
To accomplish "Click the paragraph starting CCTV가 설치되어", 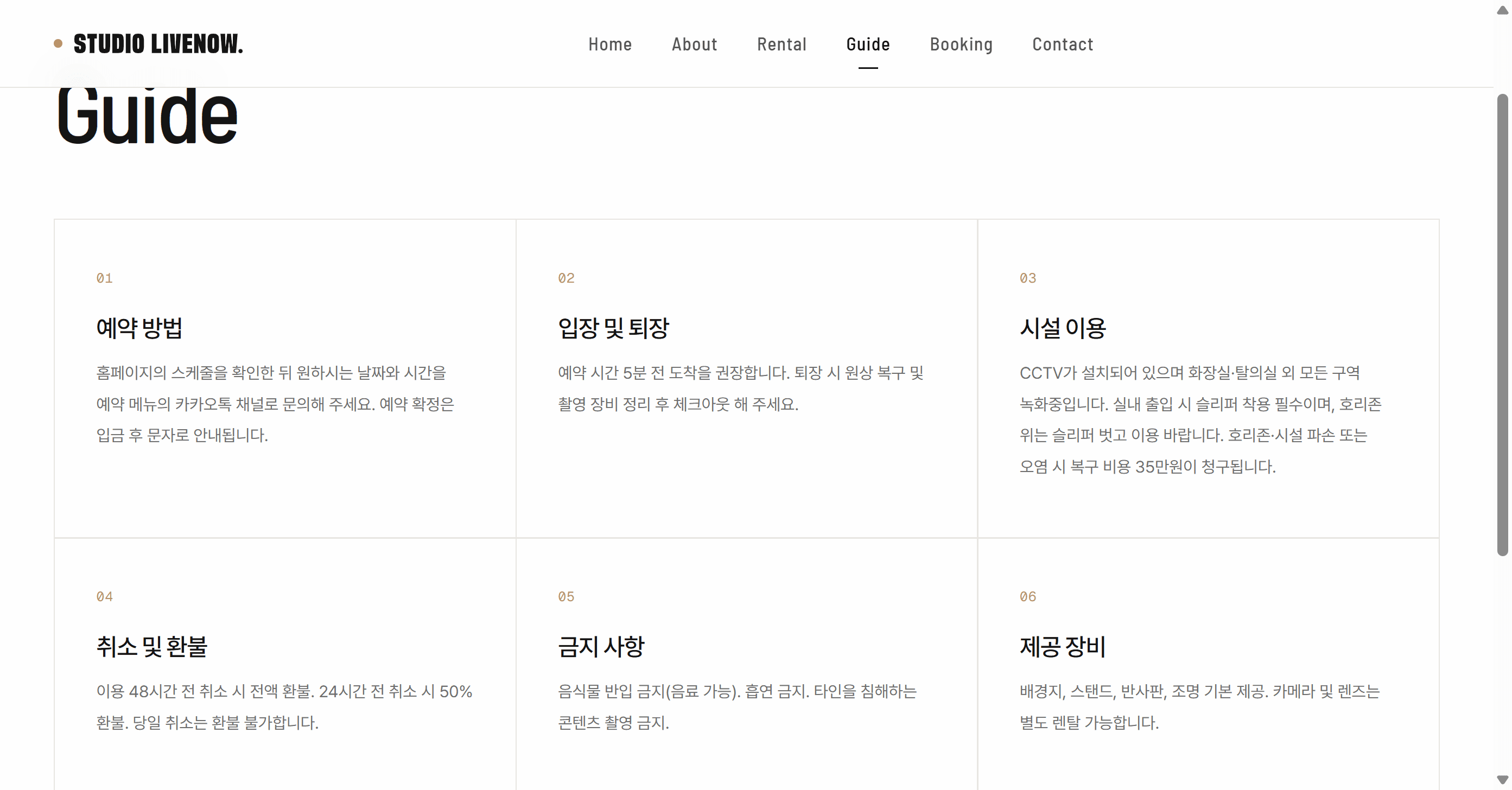I will click(1200, 419).
